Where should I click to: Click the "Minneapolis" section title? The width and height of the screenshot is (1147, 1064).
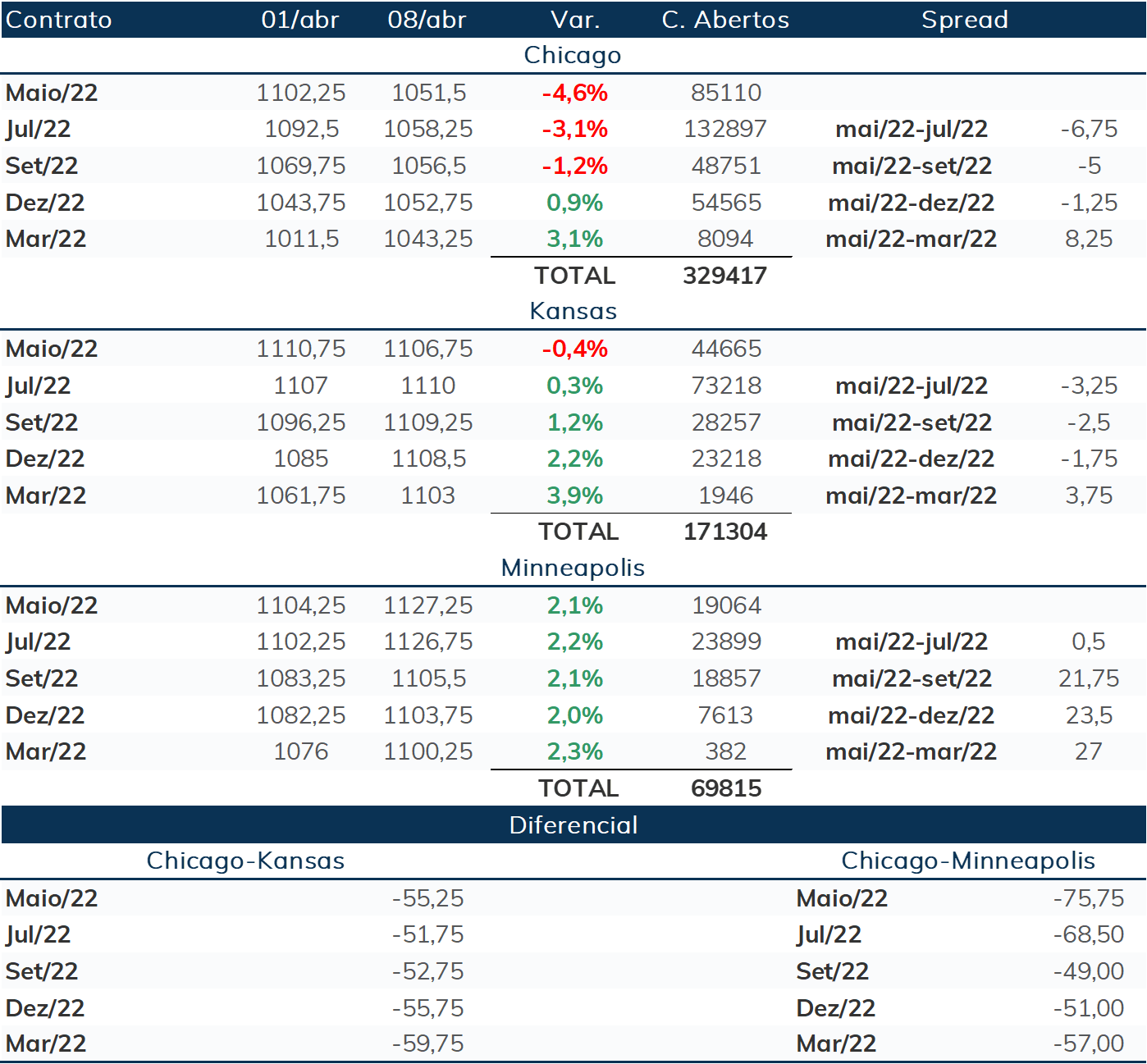[573, 568]
